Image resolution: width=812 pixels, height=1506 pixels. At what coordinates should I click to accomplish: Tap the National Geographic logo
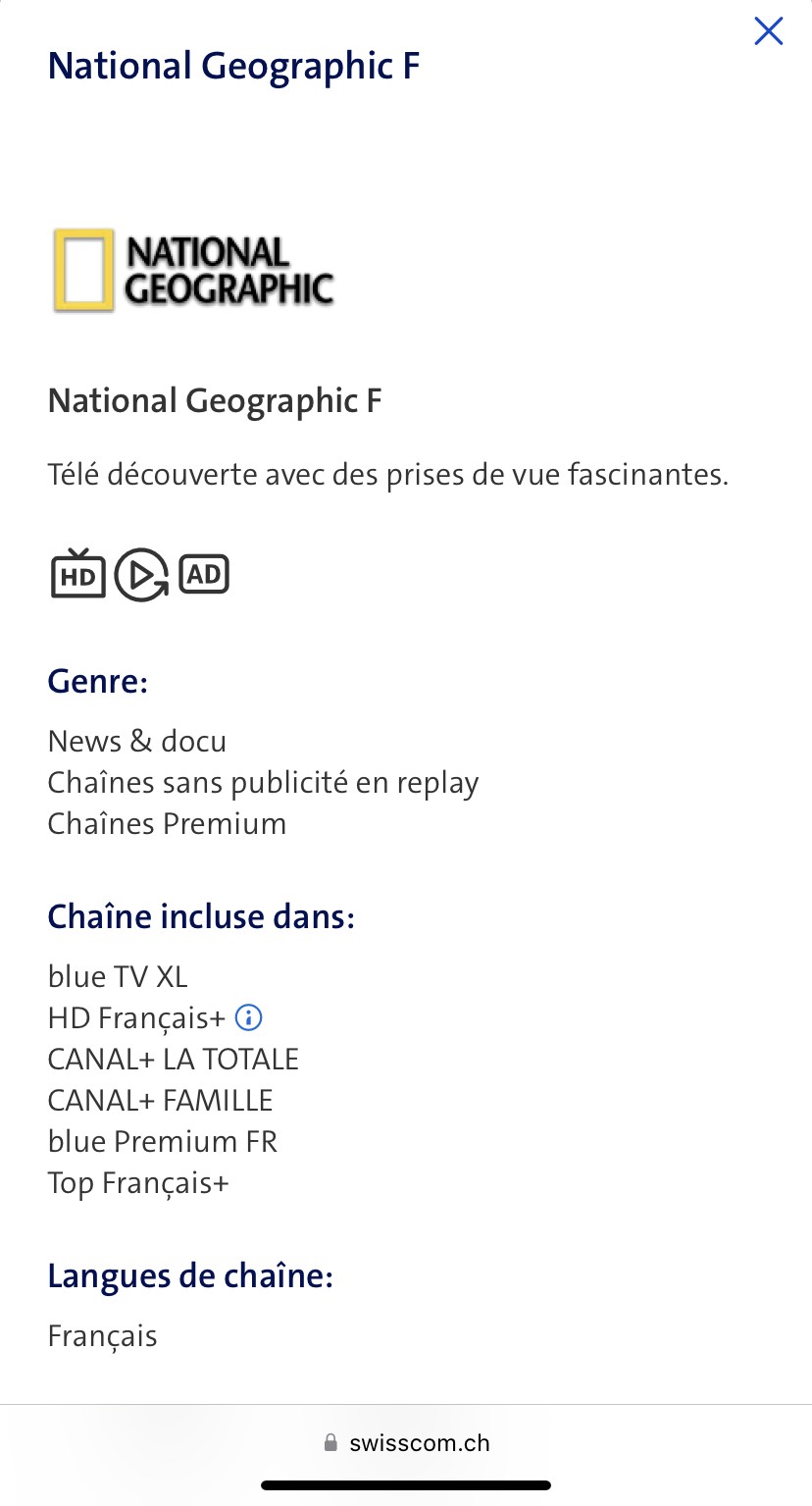[x=193, y=270]
